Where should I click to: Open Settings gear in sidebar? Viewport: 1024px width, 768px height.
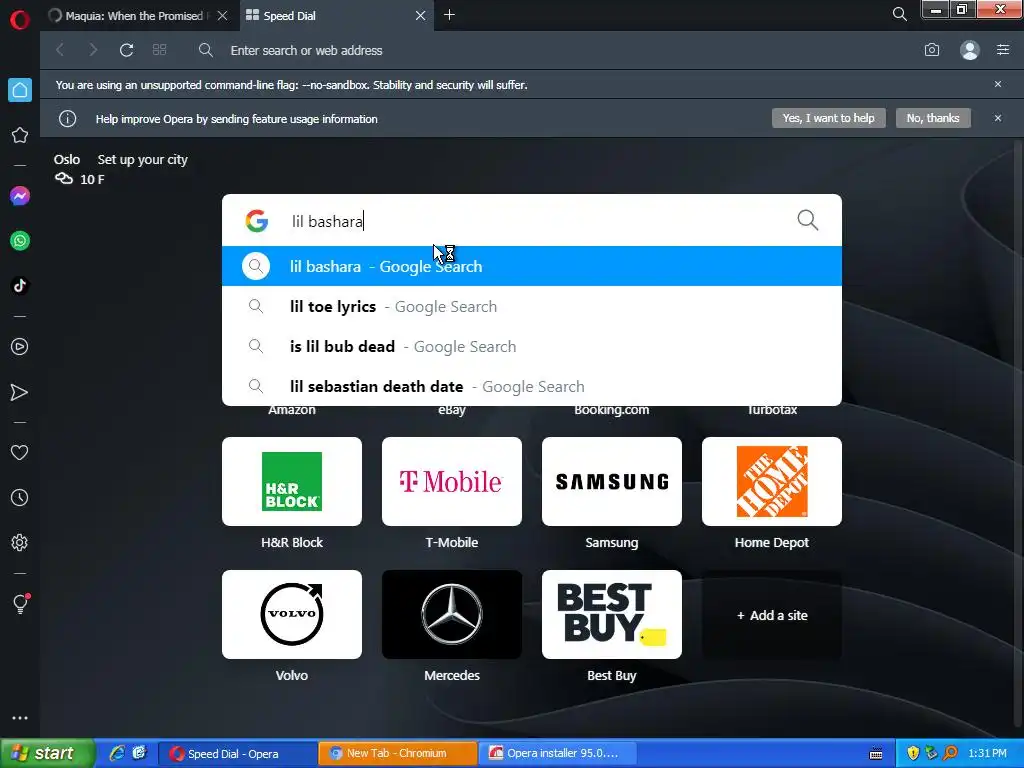click(20, 543)
